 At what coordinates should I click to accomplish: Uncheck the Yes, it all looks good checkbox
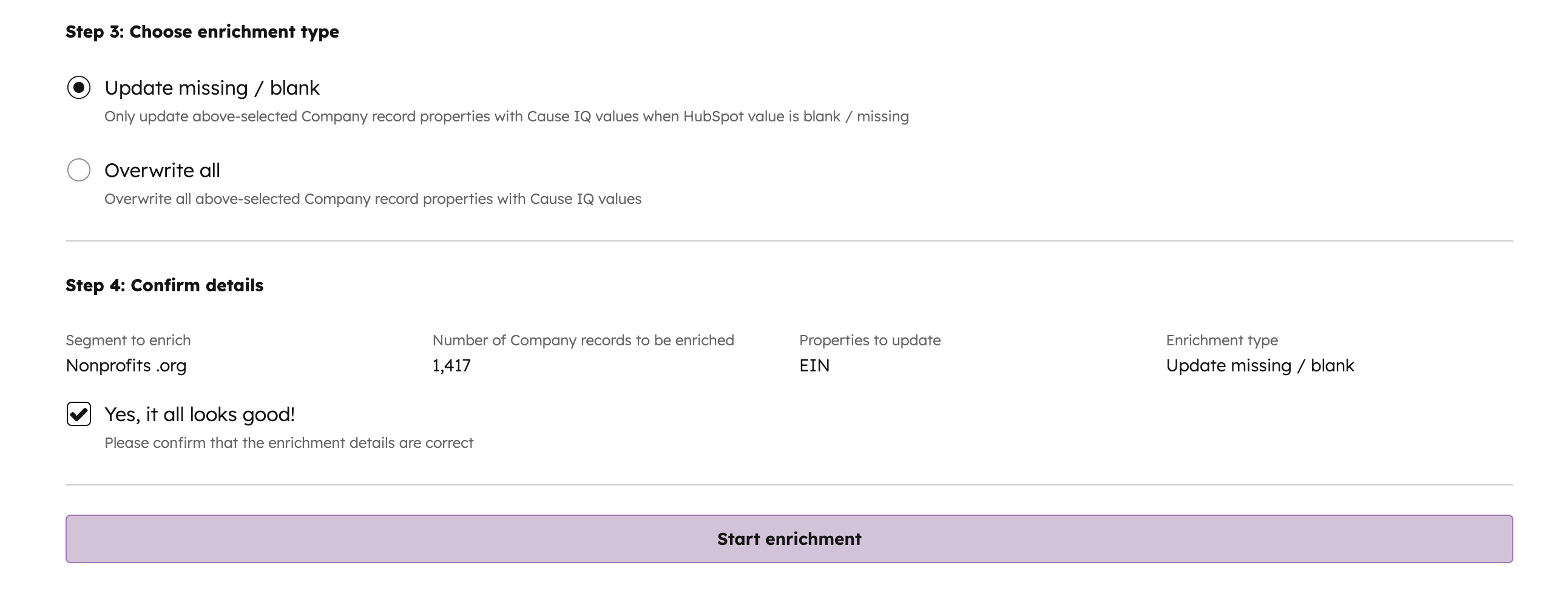[x=78, y=414]
